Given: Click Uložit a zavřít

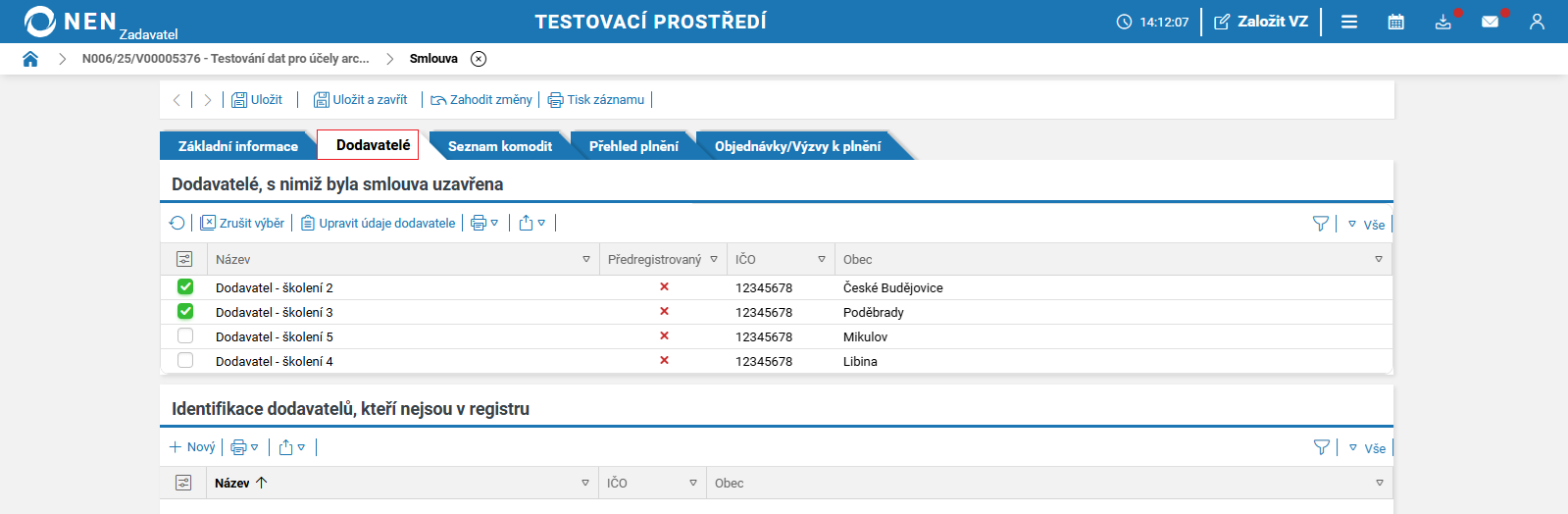Looking at the screenshot, I should (360, 100).
